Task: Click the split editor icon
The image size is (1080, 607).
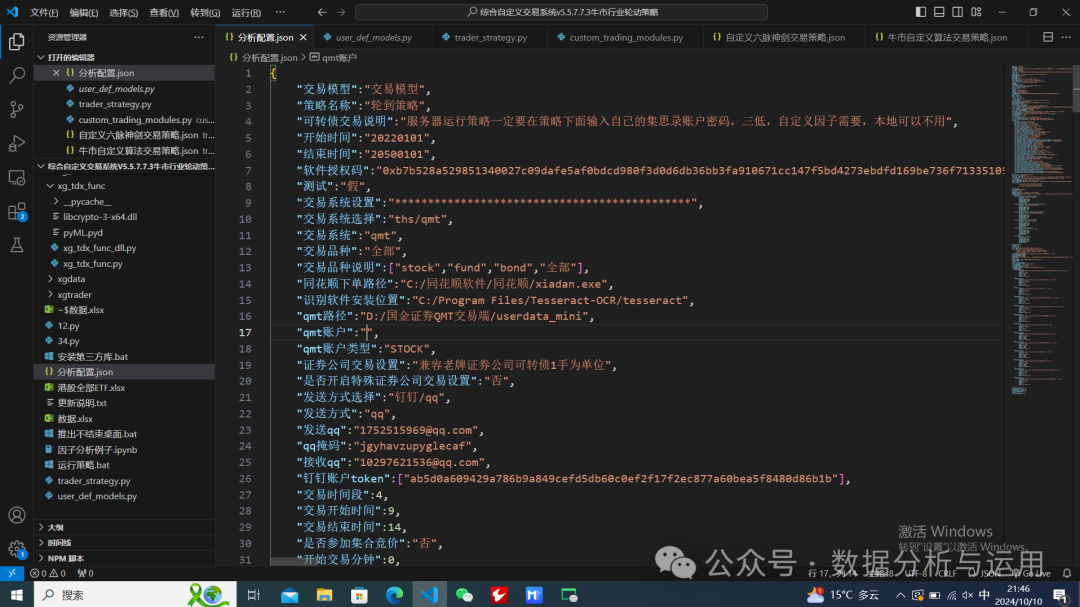Action: pyautogui.click(x=1048, y=37)
